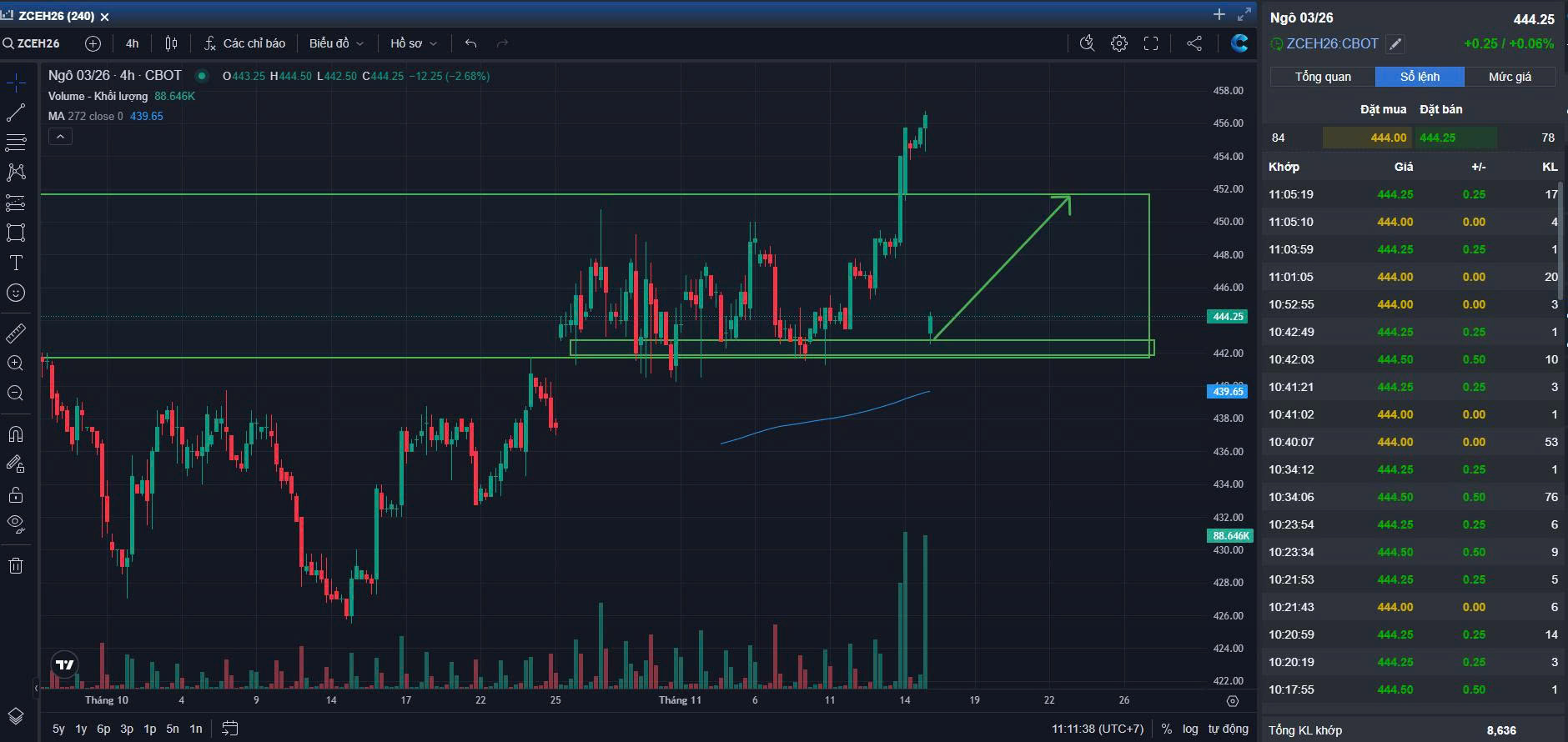1568x742 pixels.
Task: Select the trend line drawing tool
Action: 16,113
